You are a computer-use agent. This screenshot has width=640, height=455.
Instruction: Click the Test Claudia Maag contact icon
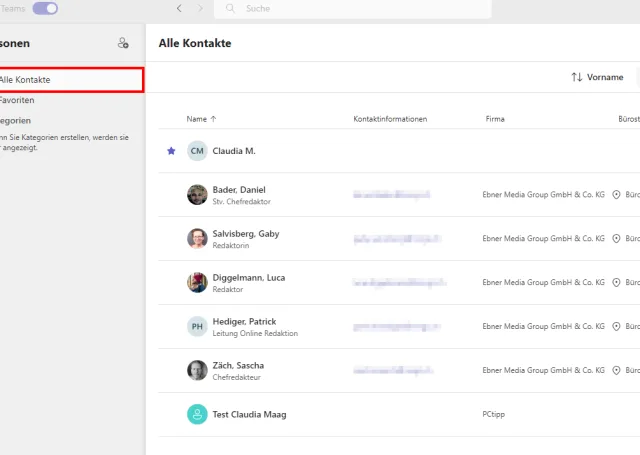(x=197, y=414)
